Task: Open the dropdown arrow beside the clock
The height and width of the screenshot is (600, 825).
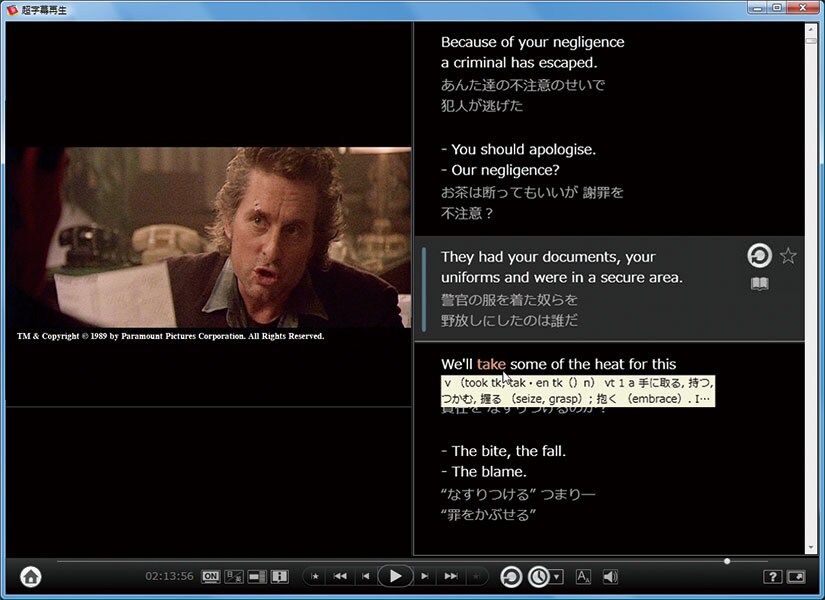Action: tap(557, 577)
